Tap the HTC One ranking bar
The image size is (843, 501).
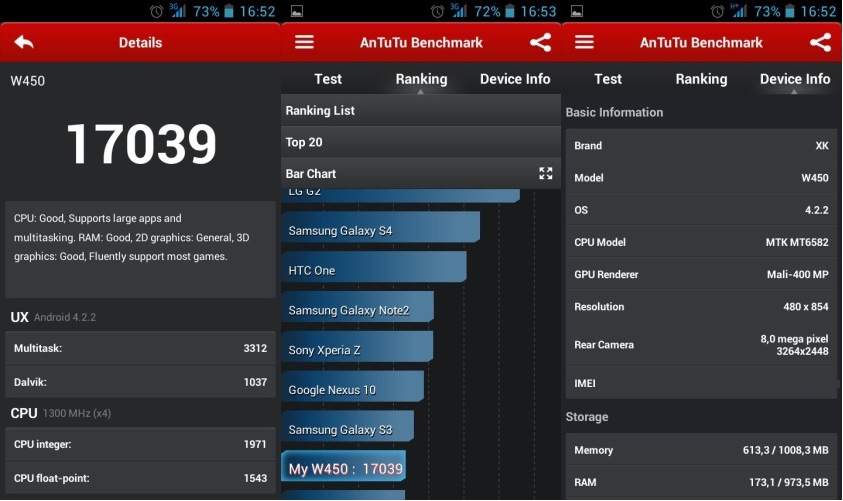[373, 270]
